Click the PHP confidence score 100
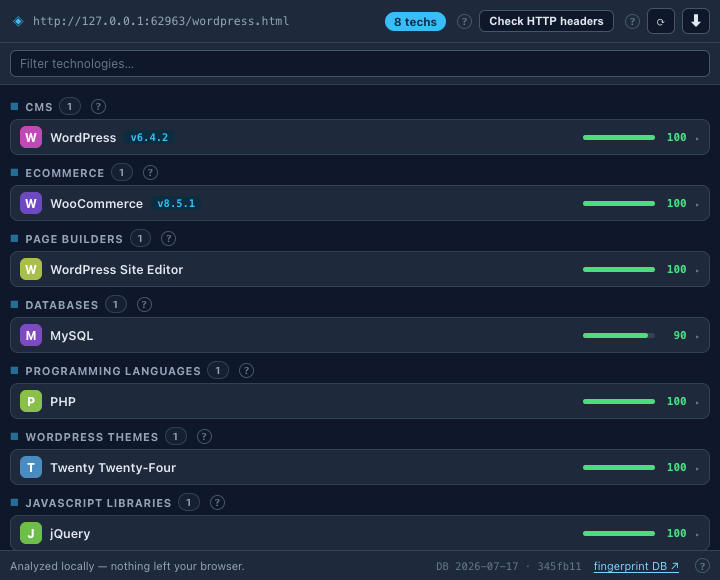This screenshot has height=580, width=720. (676, 401)
